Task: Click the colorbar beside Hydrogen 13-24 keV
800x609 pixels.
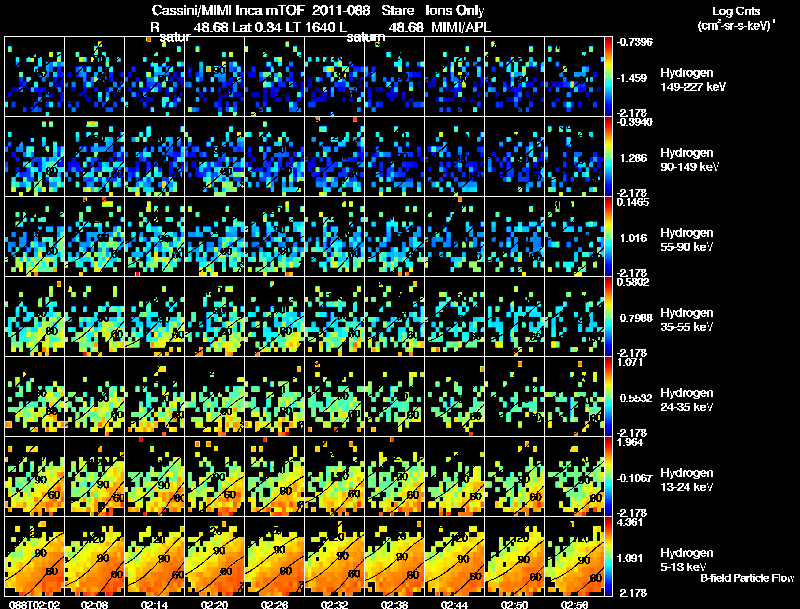Action: 608,477
